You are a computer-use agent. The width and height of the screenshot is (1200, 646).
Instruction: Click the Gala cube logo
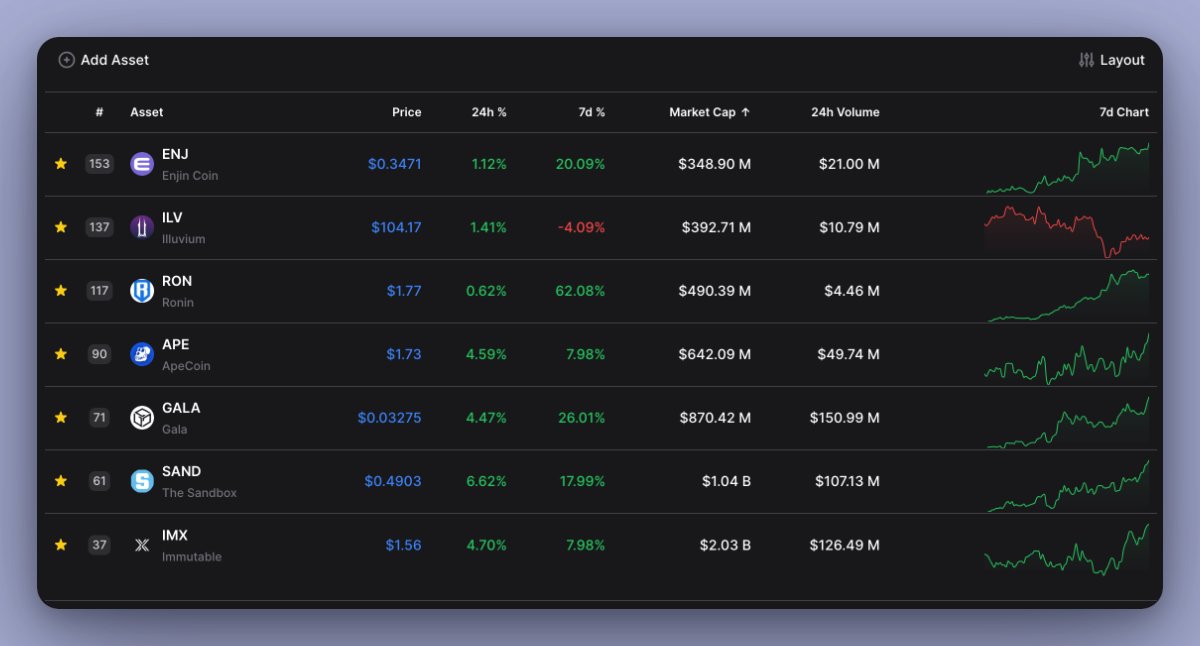coord(140,418)
